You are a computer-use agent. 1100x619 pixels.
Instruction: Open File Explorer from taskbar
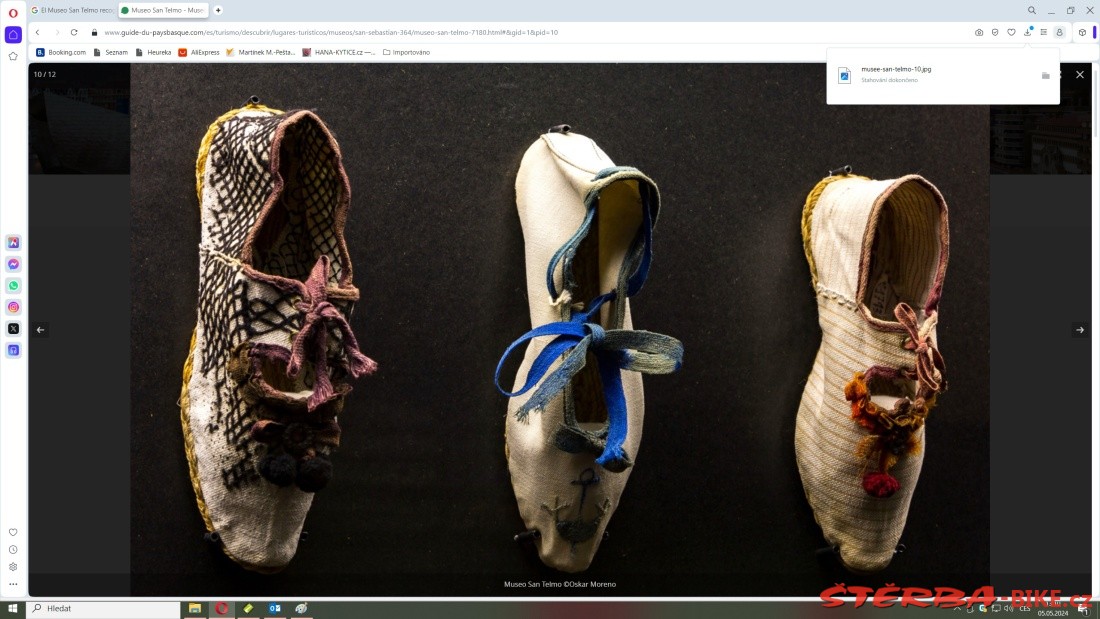(195, 608)
